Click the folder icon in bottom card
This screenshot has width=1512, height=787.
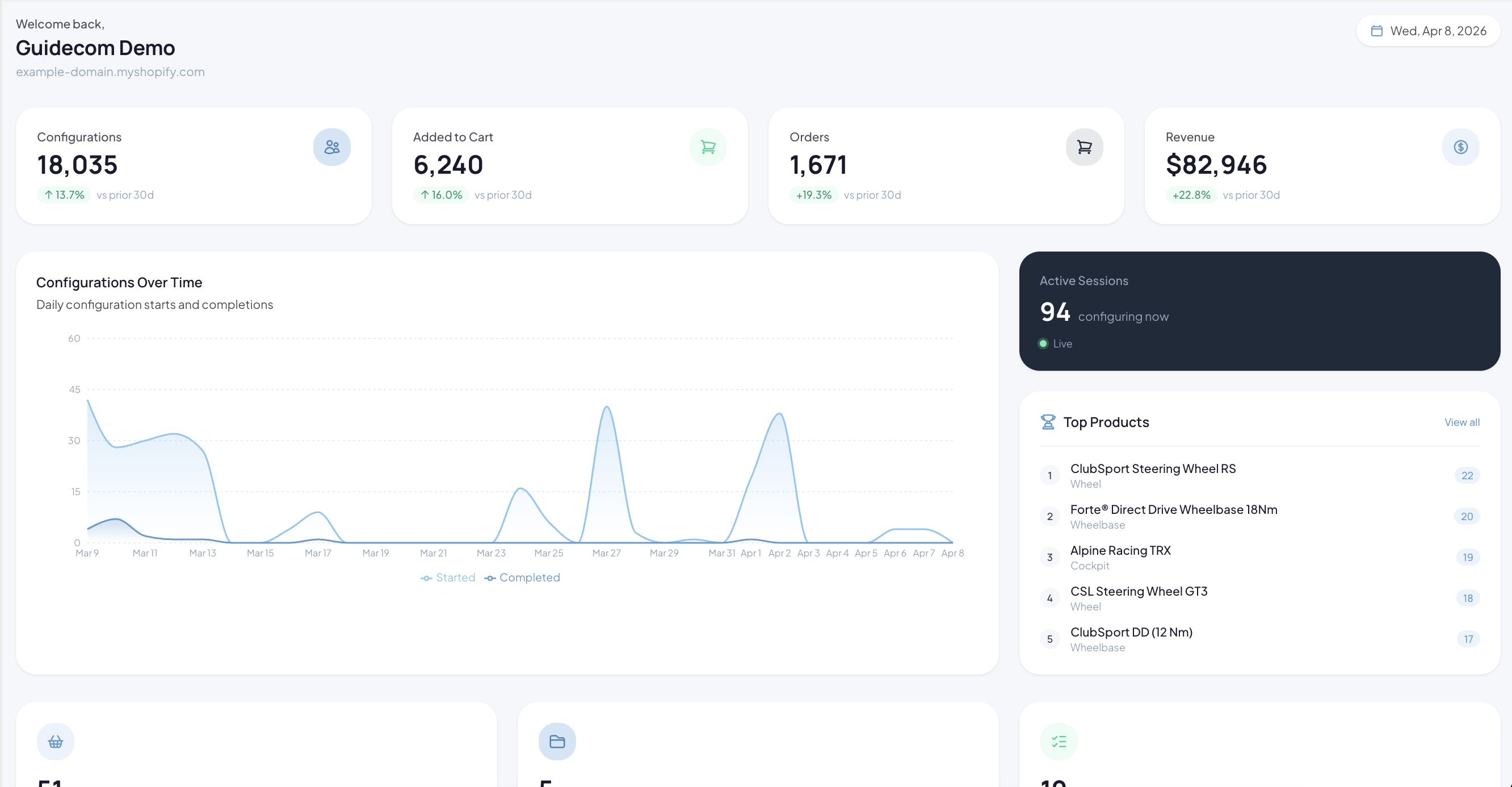tap(557, 742)
